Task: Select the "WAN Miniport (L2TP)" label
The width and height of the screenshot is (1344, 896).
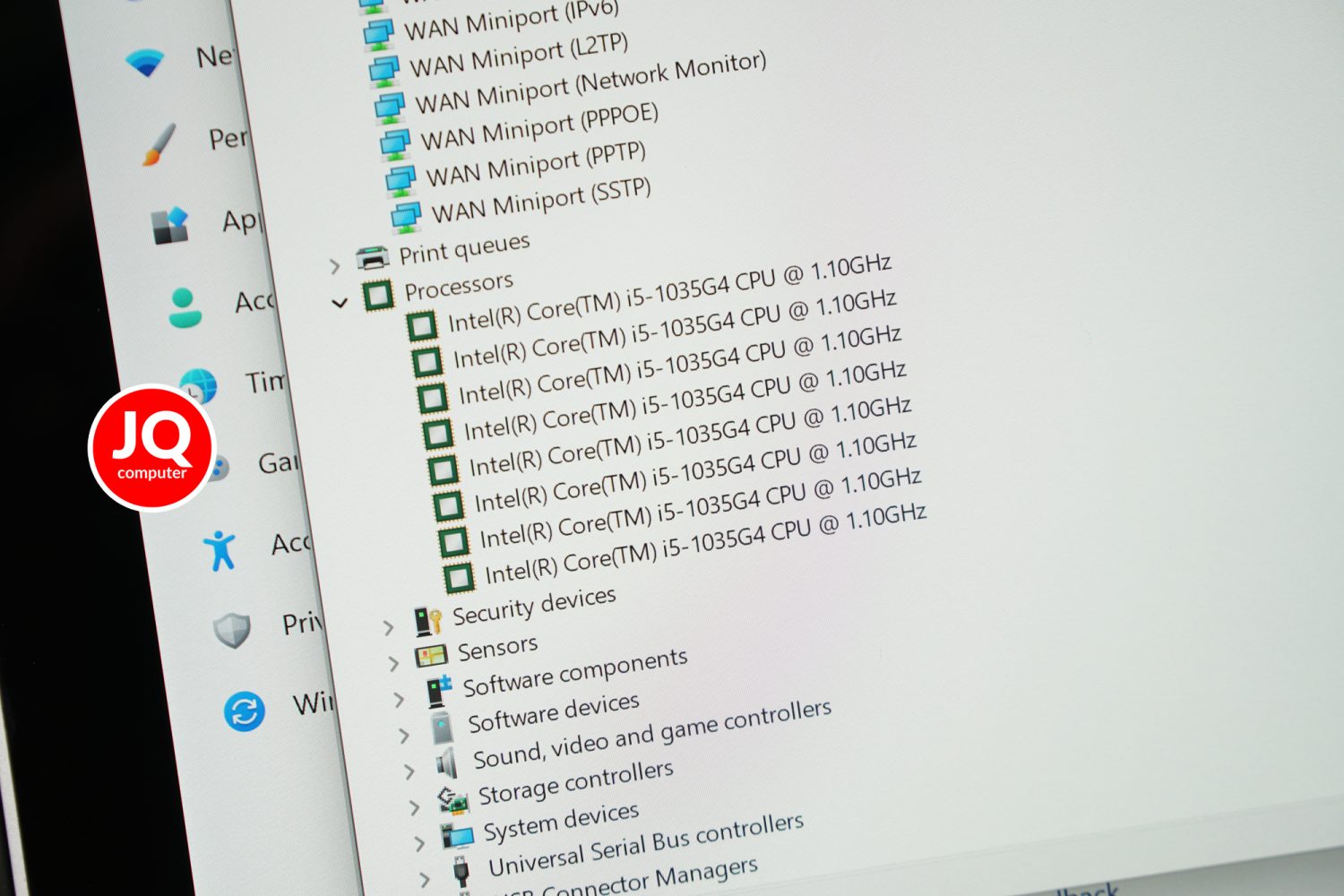Action: (x=520, y=55)
